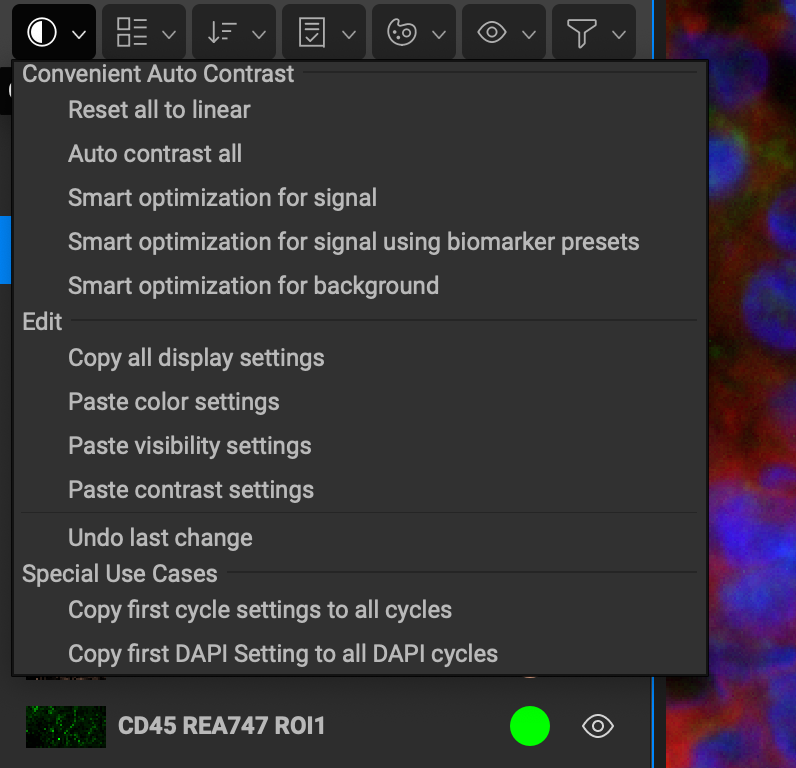Select Reset all to linear

click(x=360, y=110)
